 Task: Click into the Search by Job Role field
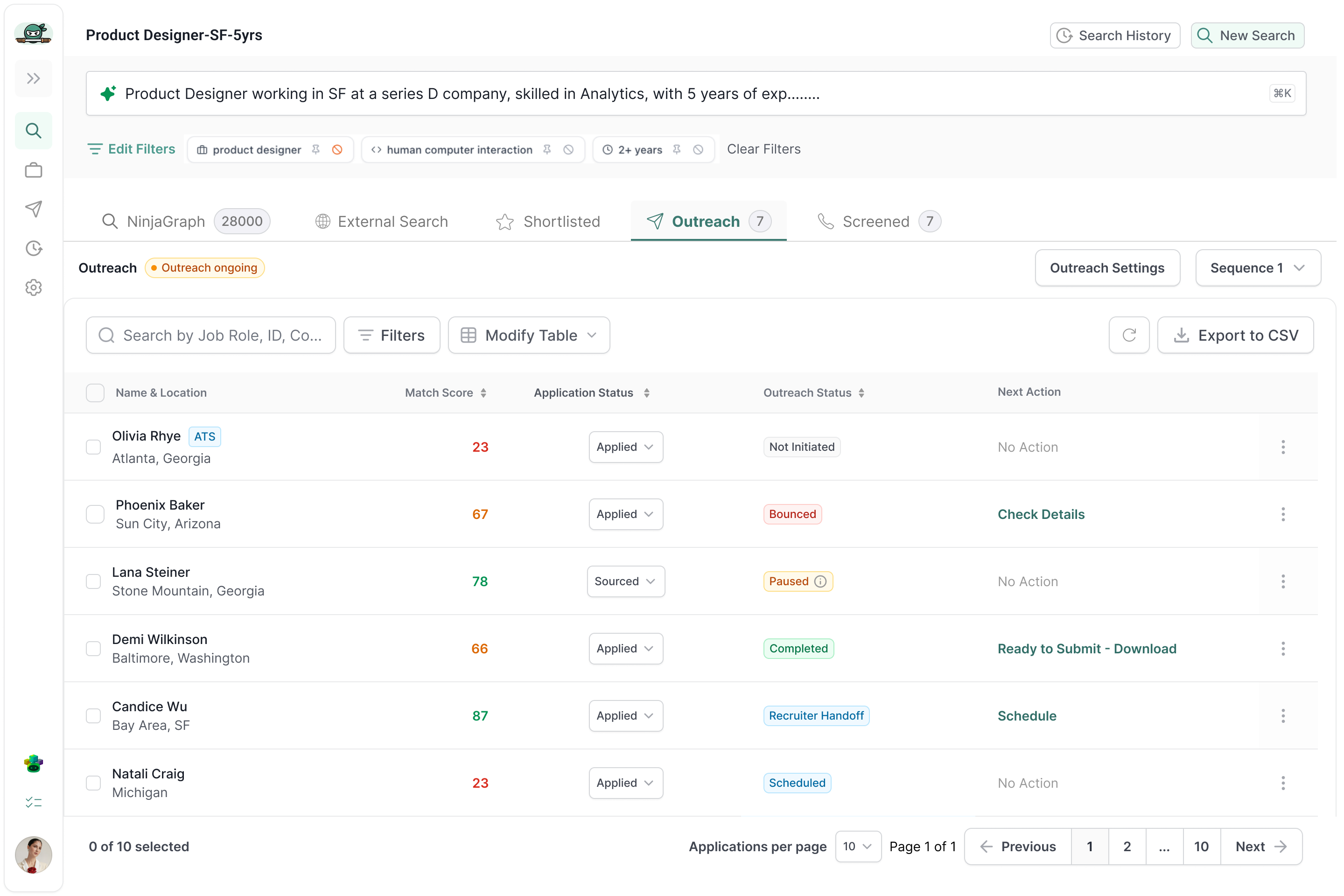click(211, 335)
